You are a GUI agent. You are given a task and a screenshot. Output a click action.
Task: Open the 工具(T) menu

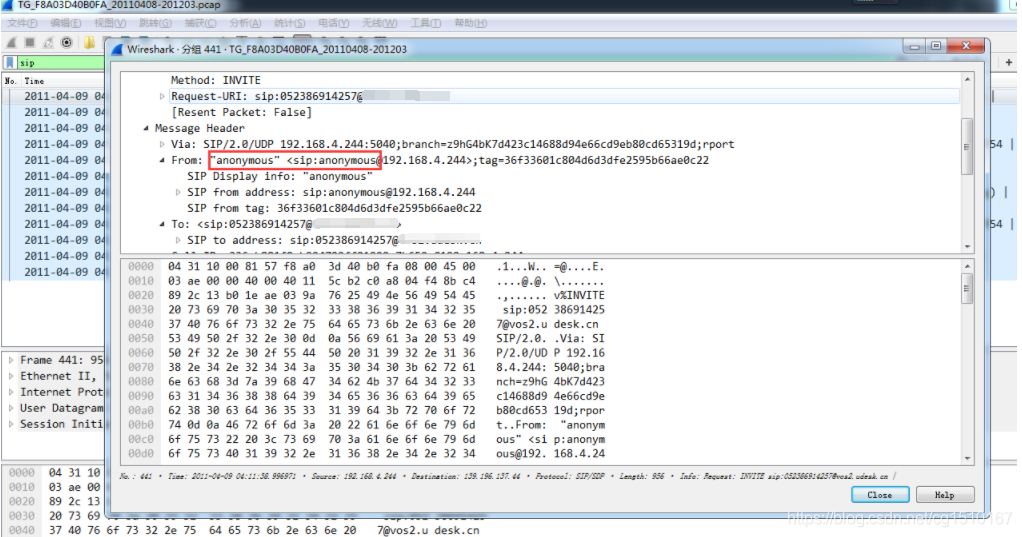point(426,23)
